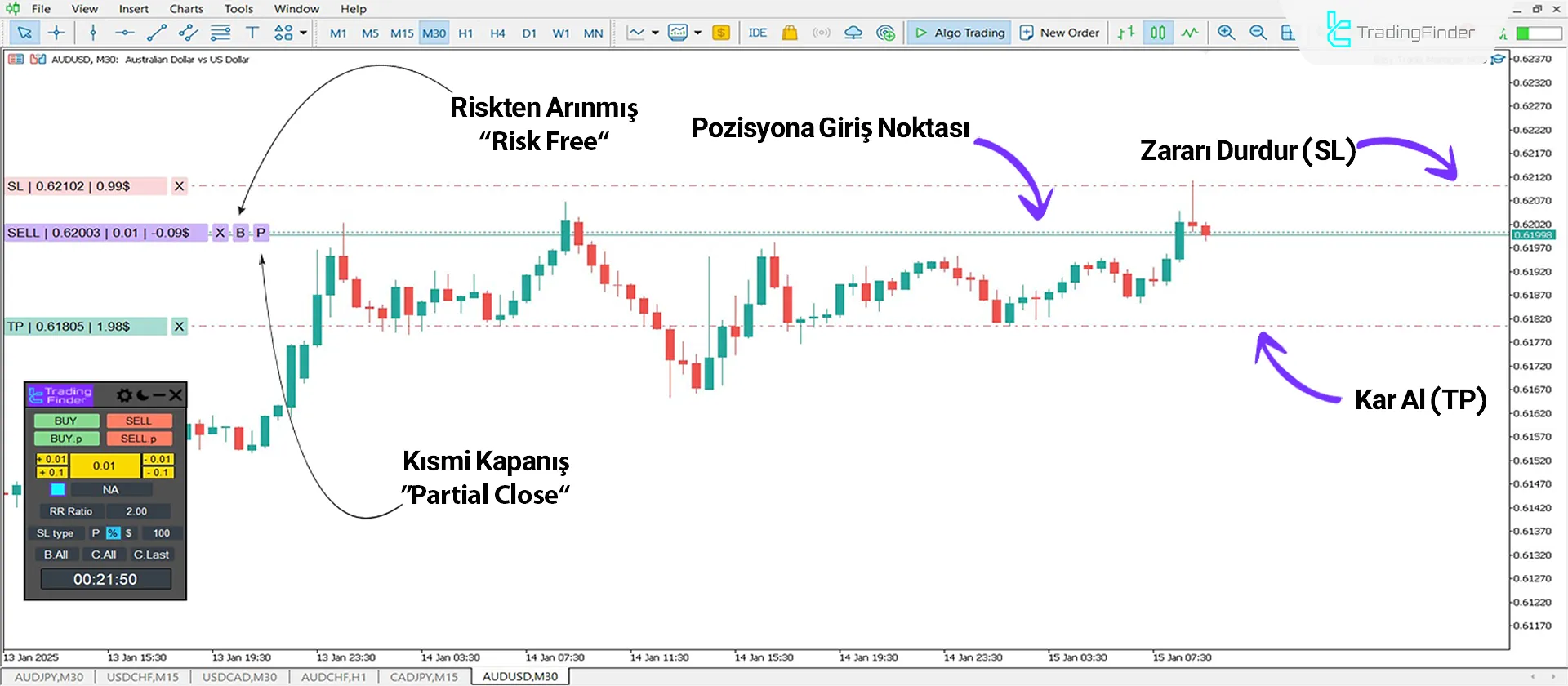The image size is (1568, 686).
Task: Open the Market shopping bag icon
Action: pos(789,33)
